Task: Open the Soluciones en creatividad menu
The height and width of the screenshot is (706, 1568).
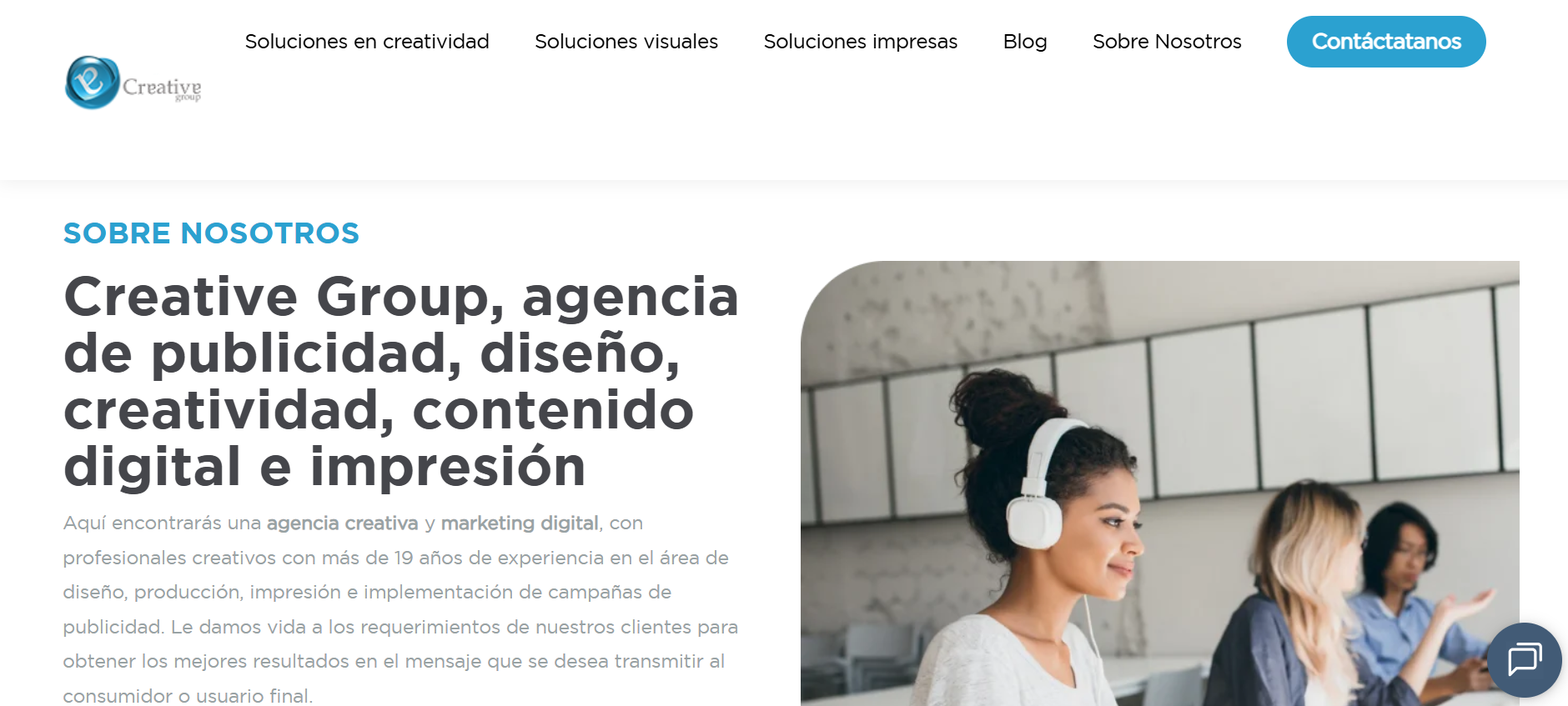Action: [x=367, y=42]
